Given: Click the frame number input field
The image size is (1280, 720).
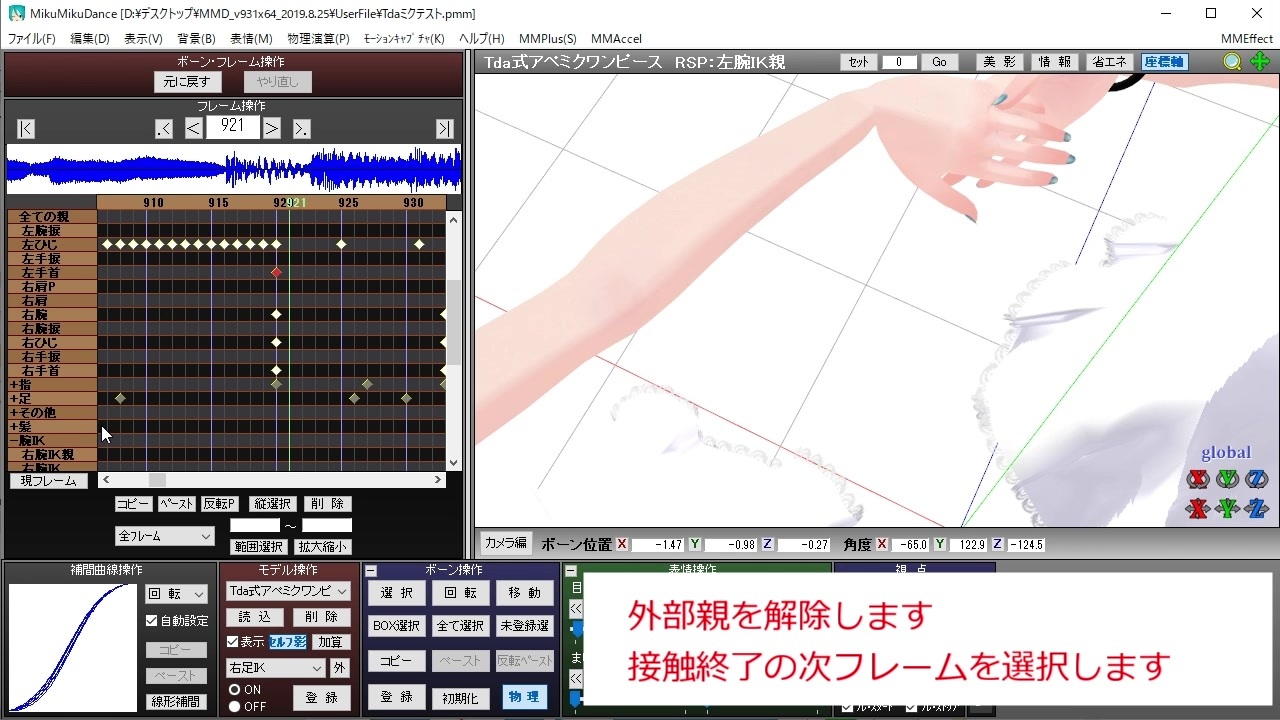Looking at the screenshot, I should (233, 127).
